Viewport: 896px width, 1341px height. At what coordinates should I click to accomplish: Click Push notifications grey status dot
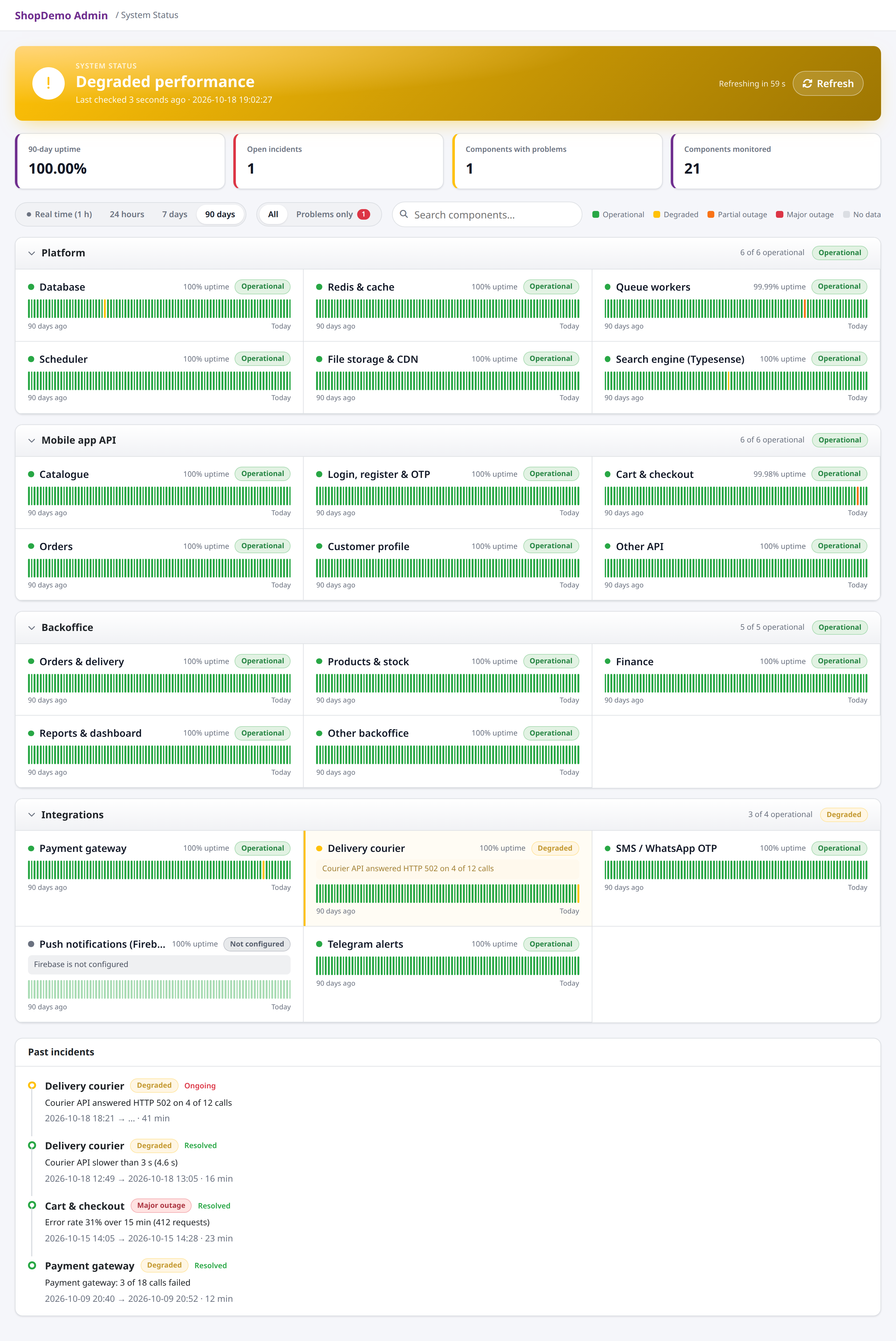click(x=31, y=944)
